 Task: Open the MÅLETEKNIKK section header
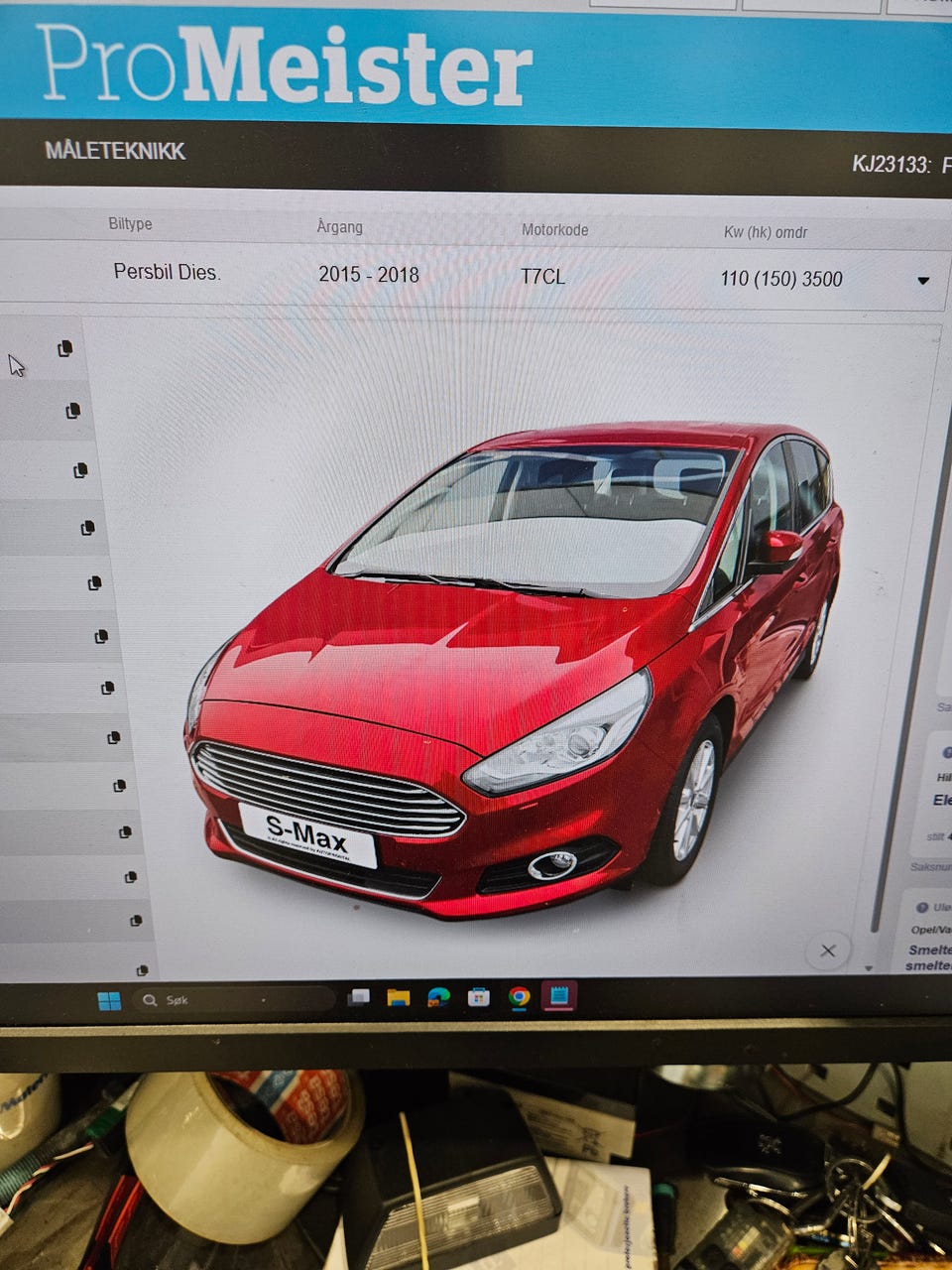tap(115, 151)
